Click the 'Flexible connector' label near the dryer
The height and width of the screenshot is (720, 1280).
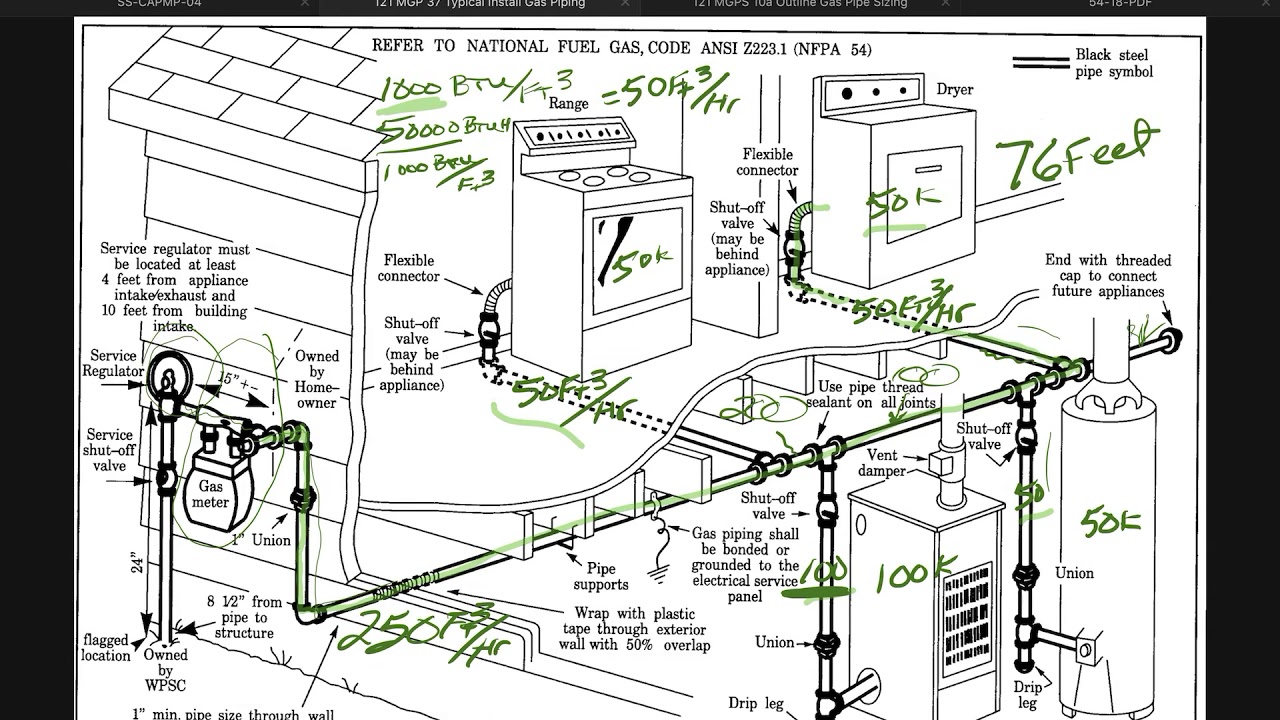[768, 162]
